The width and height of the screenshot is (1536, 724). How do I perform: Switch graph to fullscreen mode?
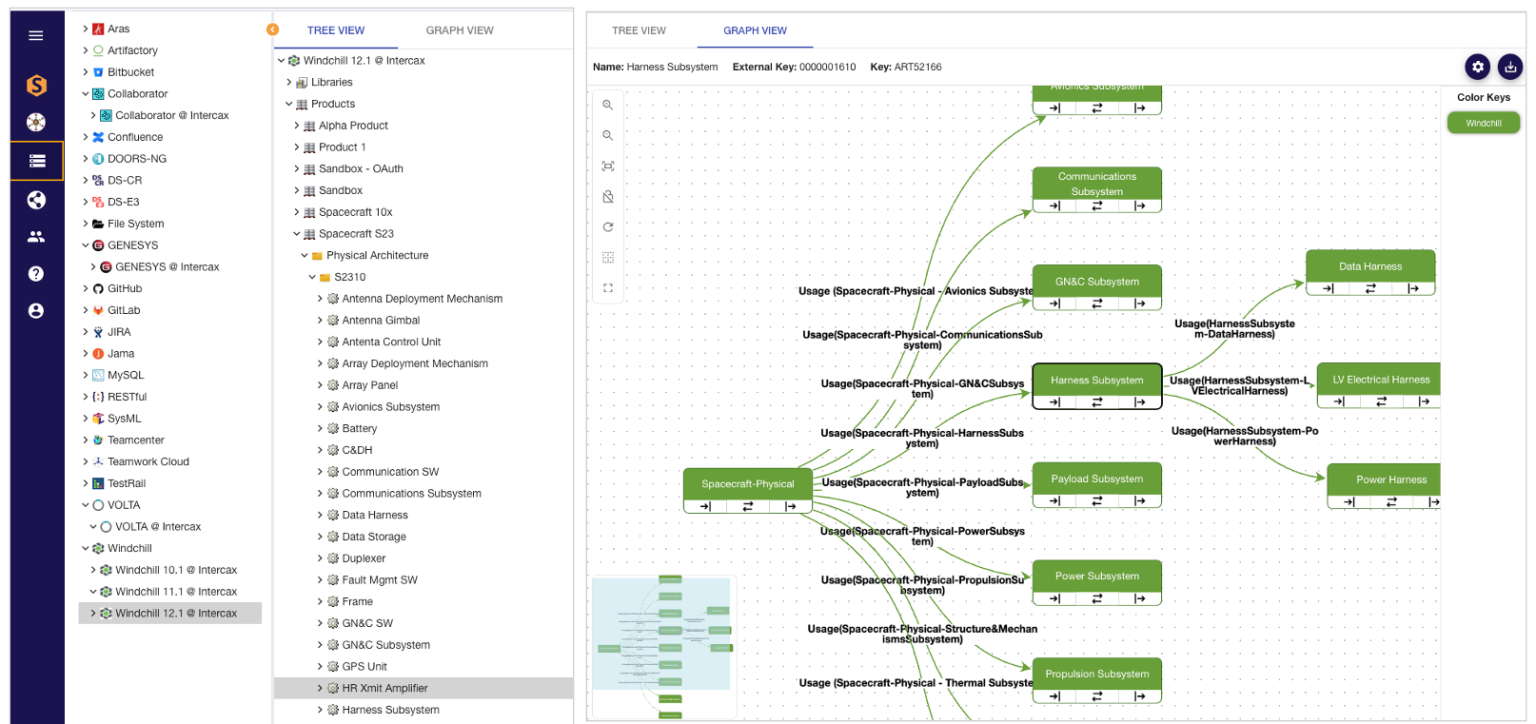point(607,288)
